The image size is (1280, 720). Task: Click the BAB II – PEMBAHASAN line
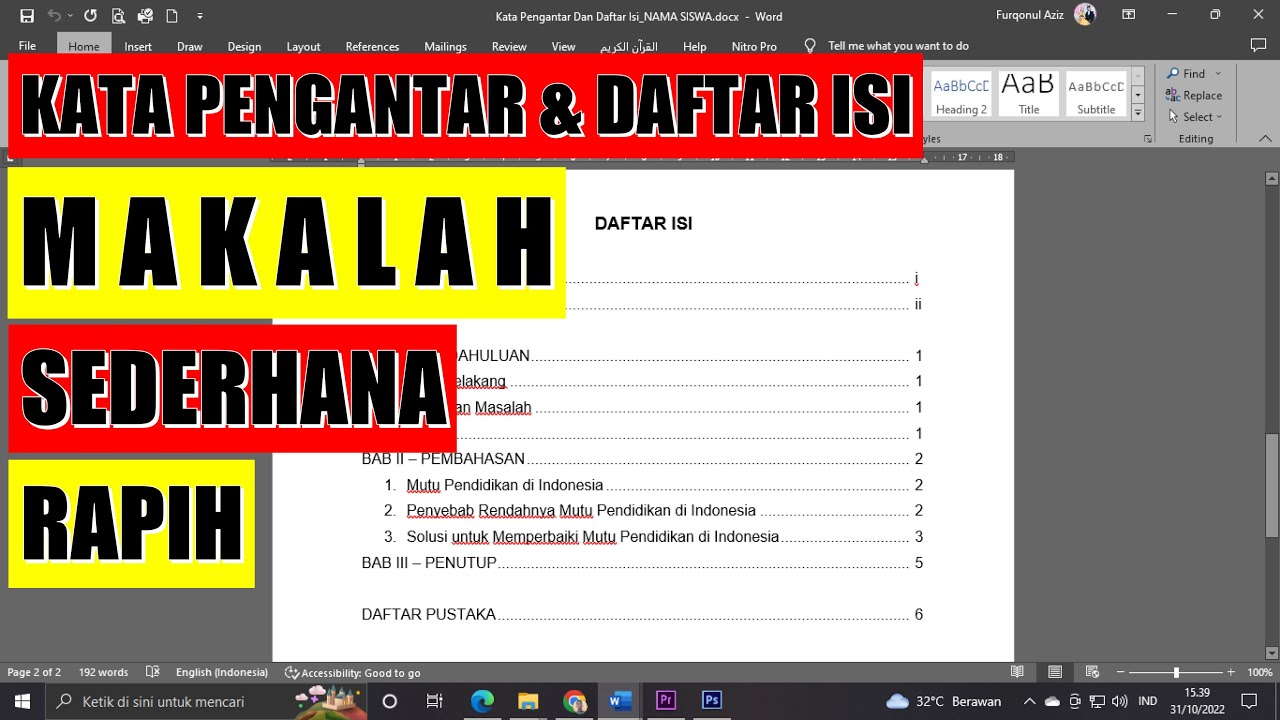tap(642, 459)
